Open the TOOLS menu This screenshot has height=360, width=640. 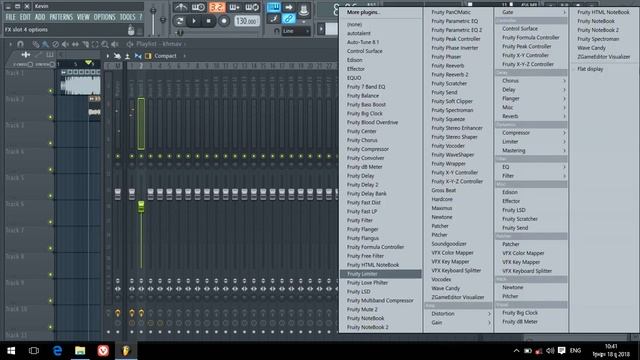coord(127,17)
